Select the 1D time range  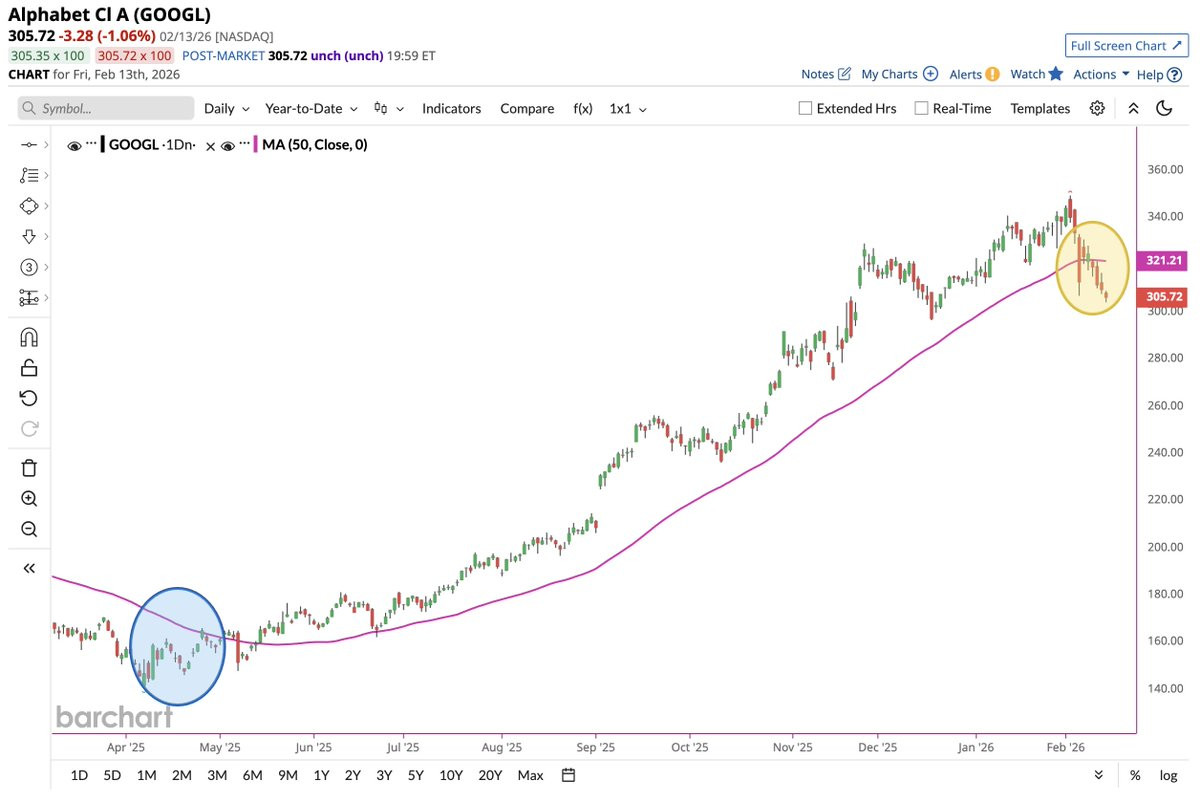pos(80,775)
